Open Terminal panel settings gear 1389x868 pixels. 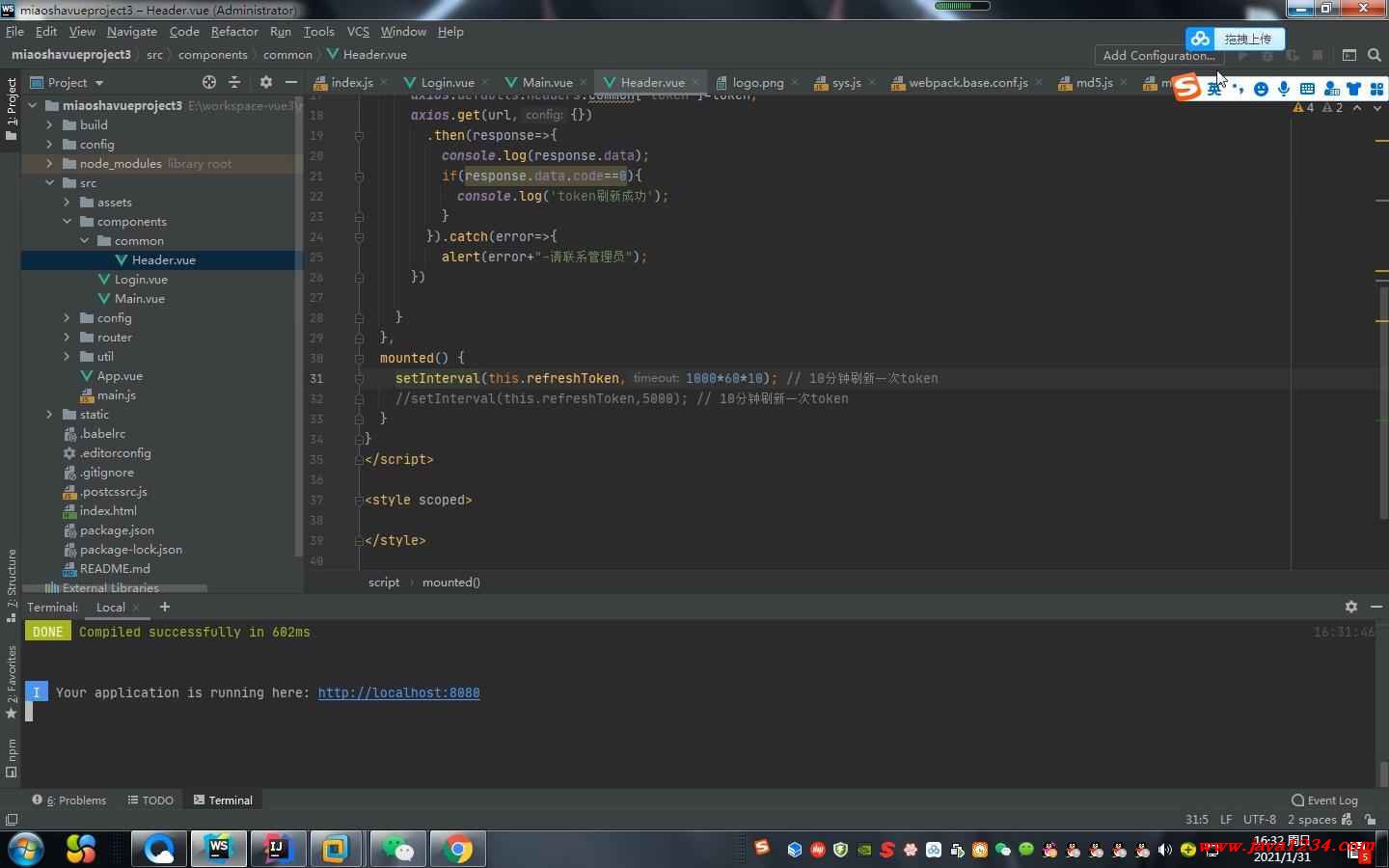coord(1351,607)
